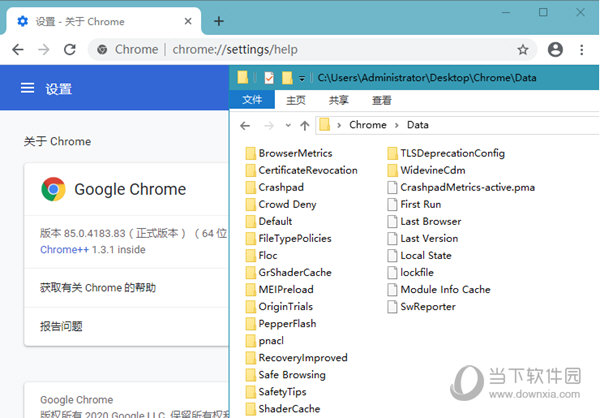Expand the chevron between Chrome and Data
600x418 pixels.
(x=396, y=125)
